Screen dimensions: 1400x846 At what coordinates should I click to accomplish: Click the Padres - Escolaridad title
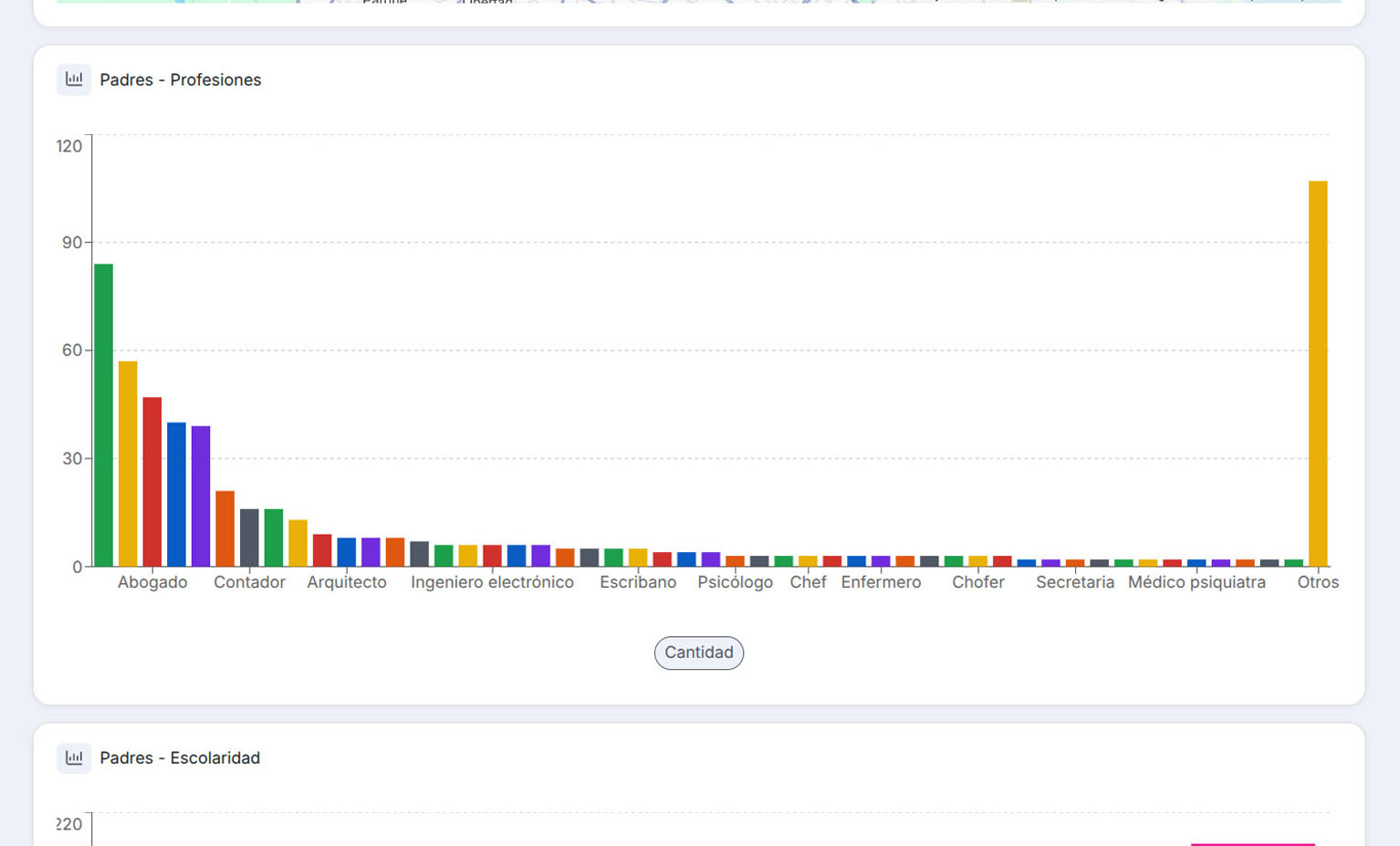pos(180,758)
